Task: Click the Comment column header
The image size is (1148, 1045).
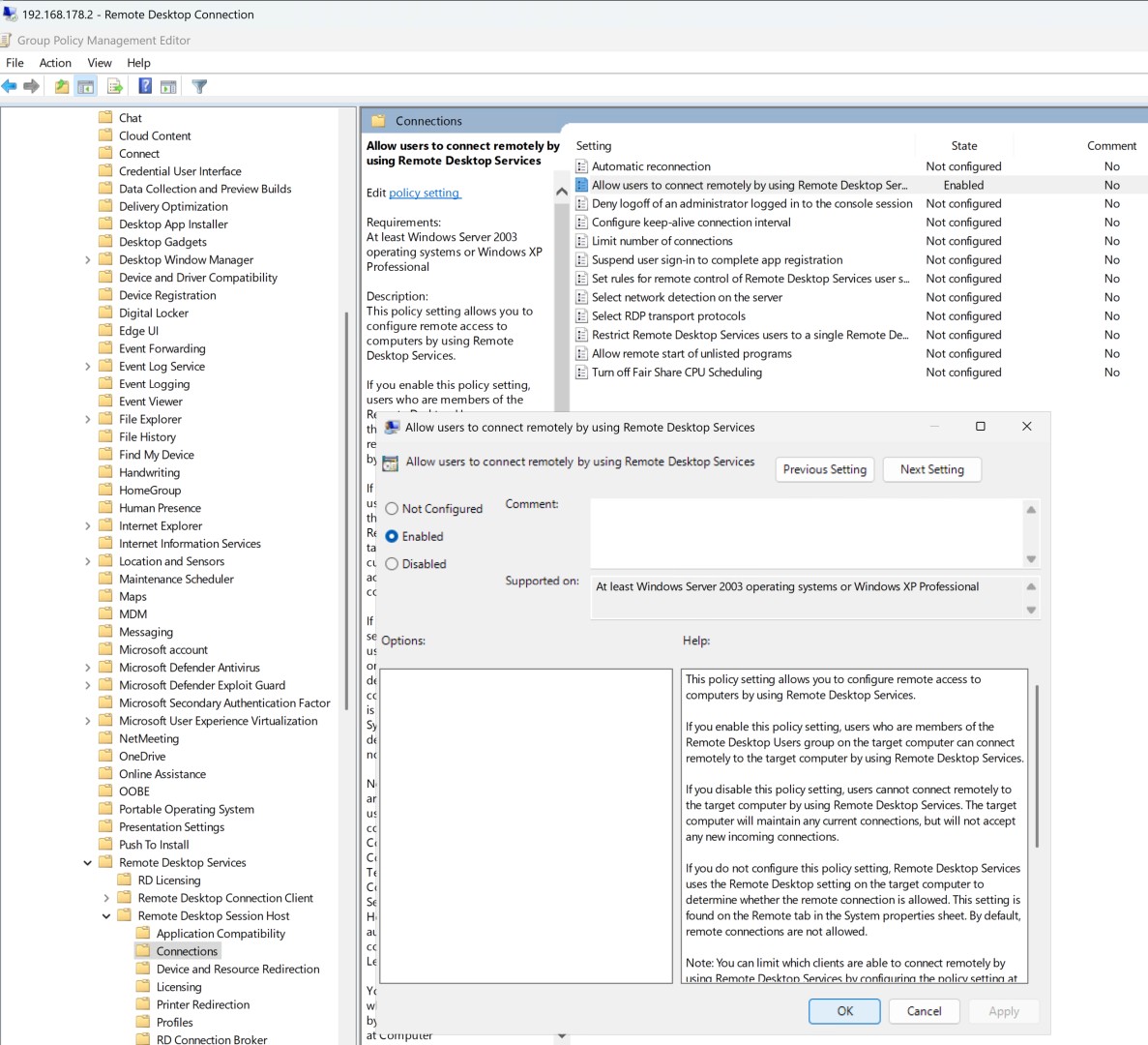Action: pyautogui.click(x=1111, y=146)
